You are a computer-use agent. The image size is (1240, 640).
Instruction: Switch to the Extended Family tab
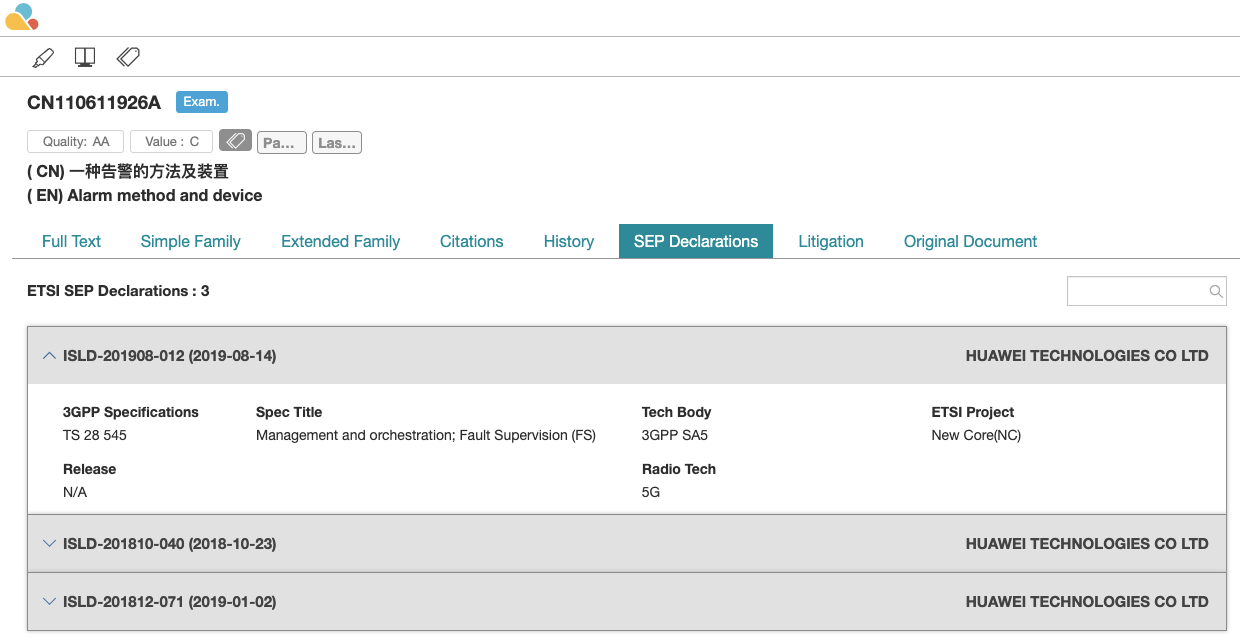pos(340,241)
